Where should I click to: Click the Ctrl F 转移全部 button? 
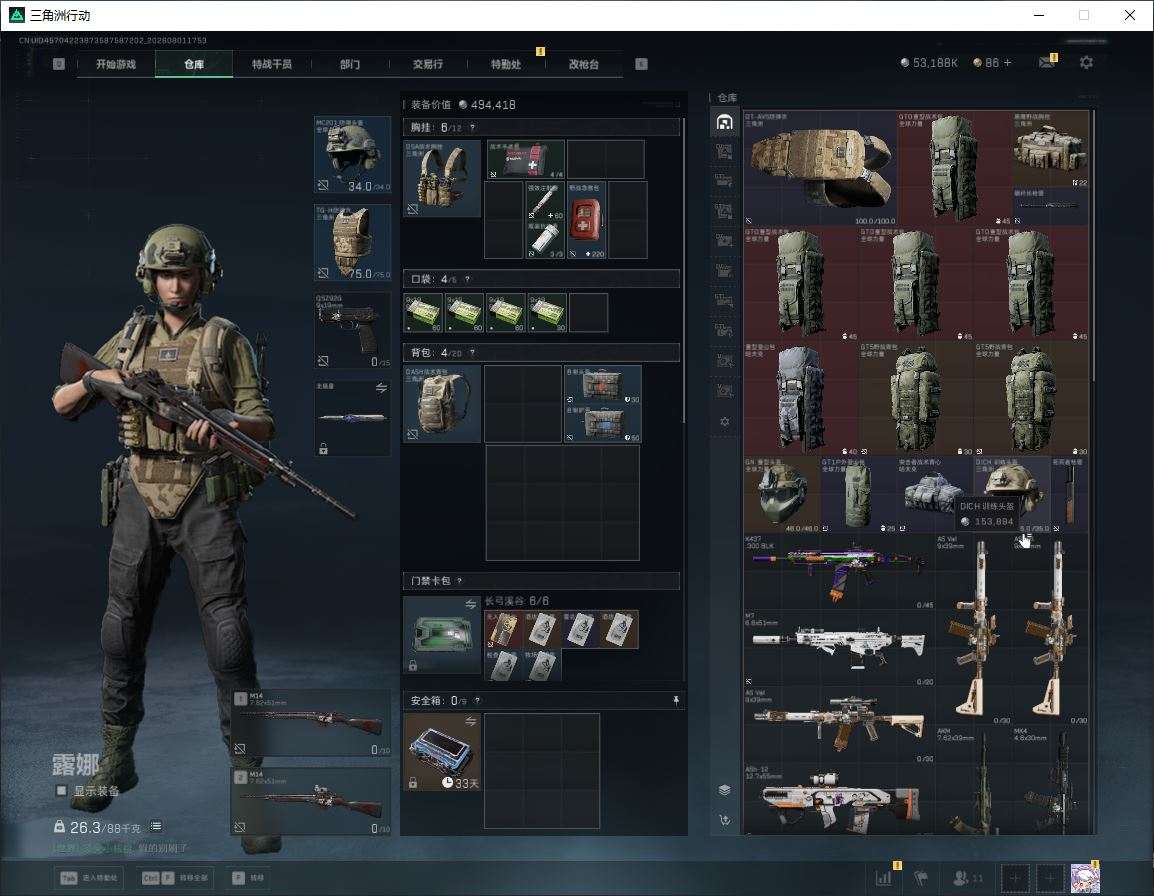(176, 878)
